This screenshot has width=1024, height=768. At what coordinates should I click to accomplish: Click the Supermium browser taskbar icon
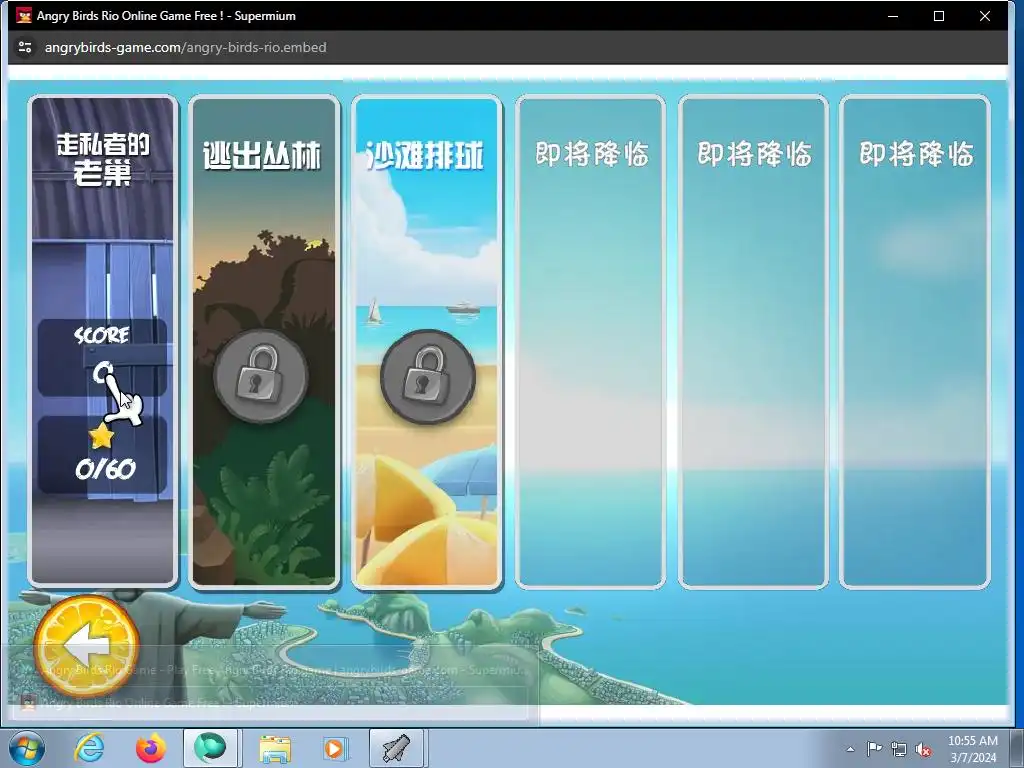click(210, 748)
